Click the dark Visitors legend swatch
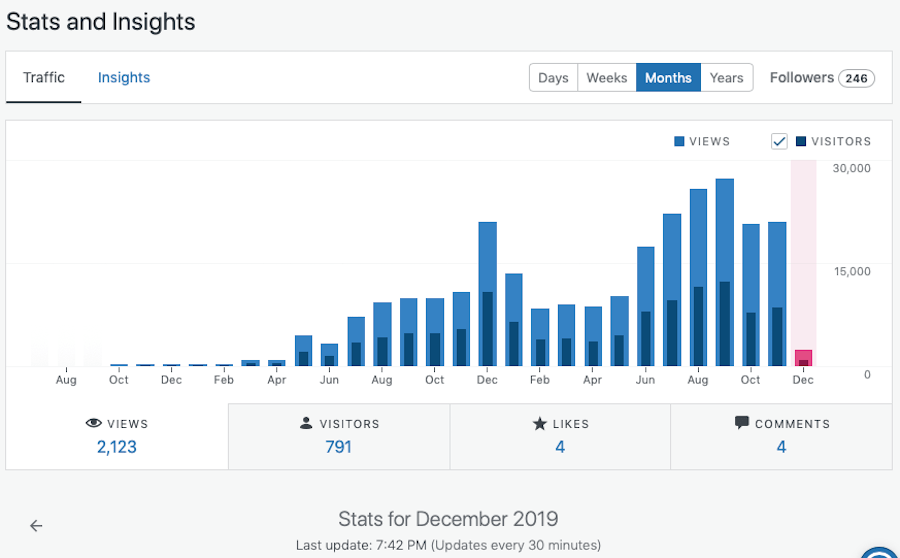Screen dimensions: 900x558 801,142
